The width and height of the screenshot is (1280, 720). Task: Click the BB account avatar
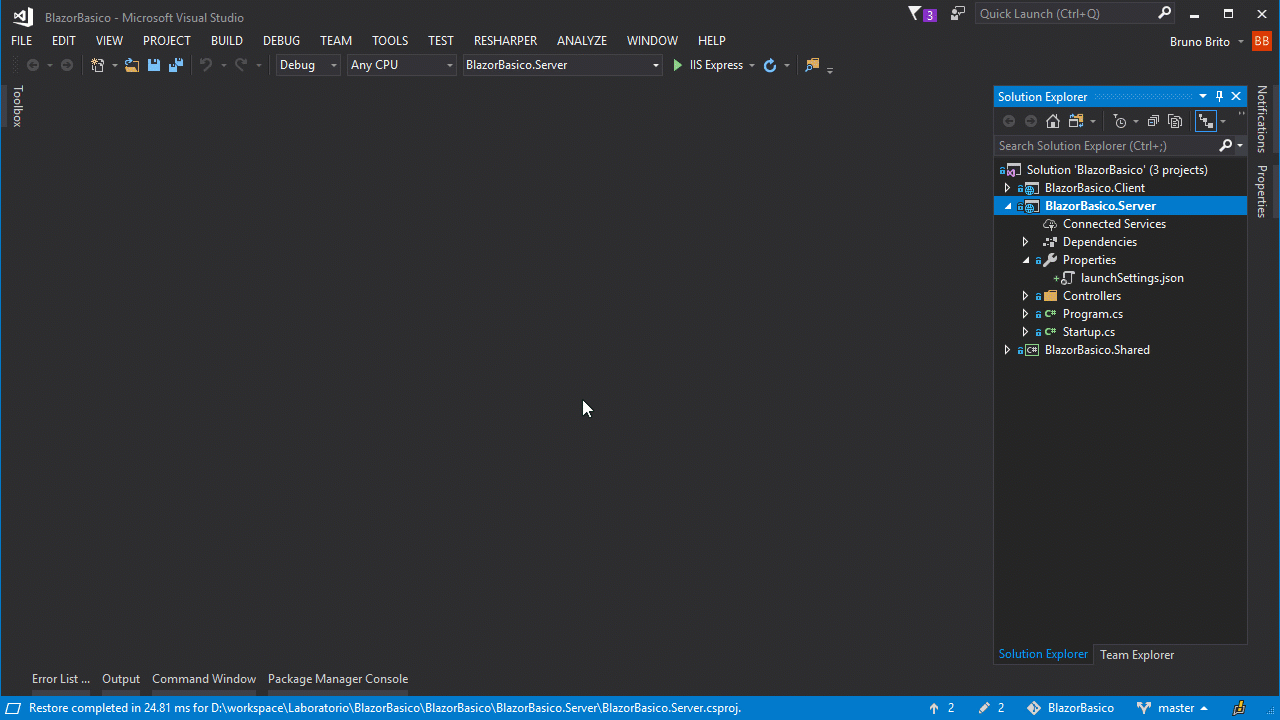click(x=1261, y=41)
